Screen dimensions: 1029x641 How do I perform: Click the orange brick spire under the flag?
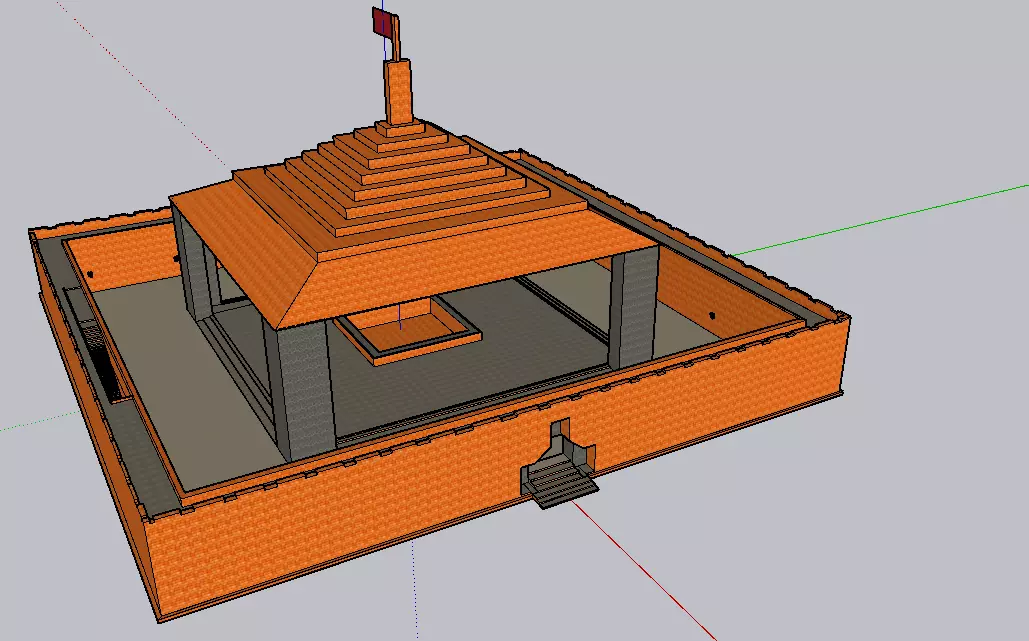click(x=398, y=91)
